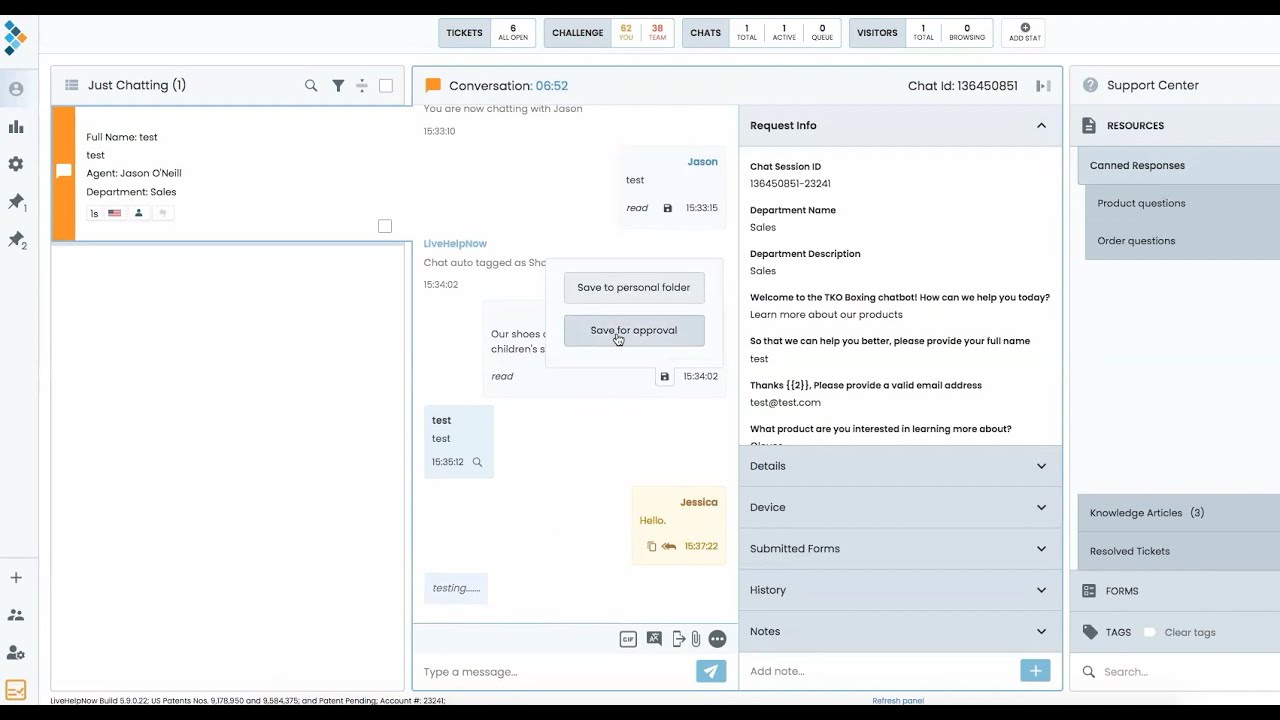
Task: Click the Add Stat plus icon
Action: point(1025,28)
